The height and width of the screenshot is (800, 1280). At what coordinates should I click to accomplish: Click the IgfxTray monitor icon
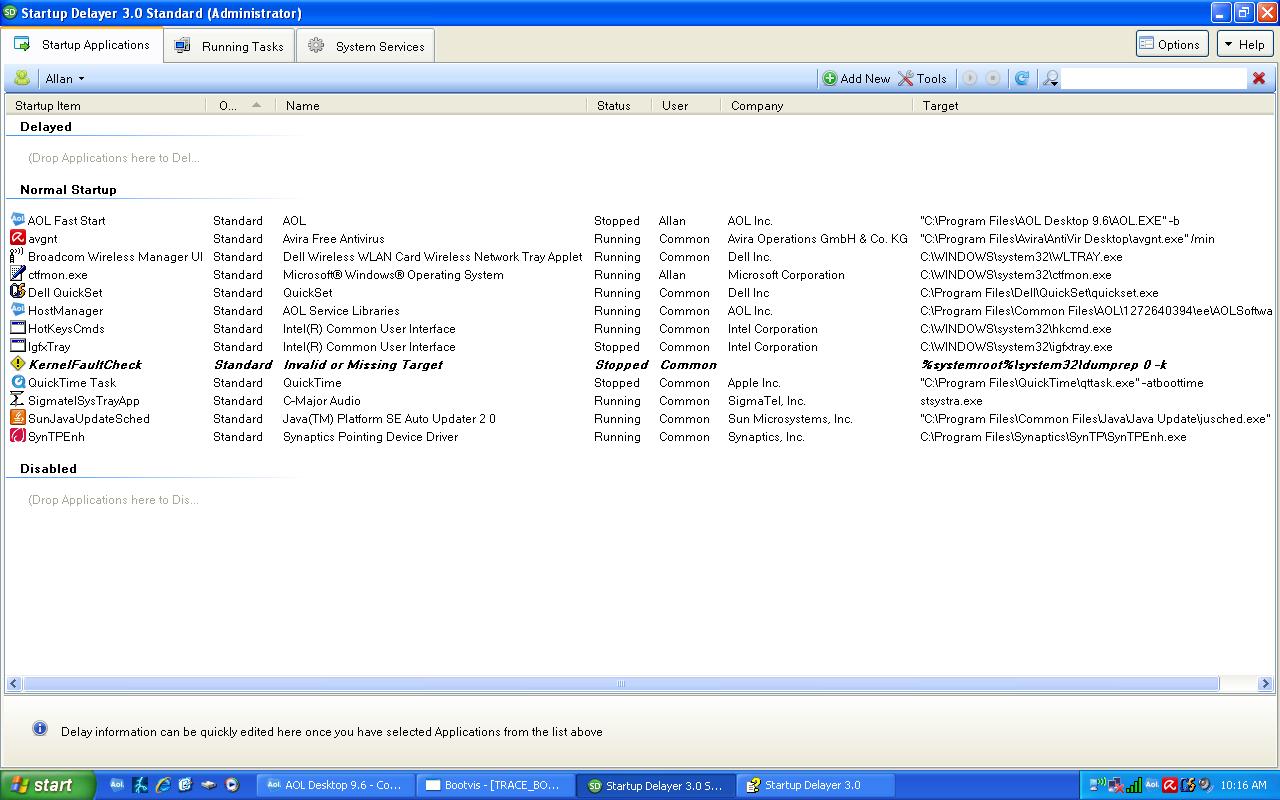(18, 346)
